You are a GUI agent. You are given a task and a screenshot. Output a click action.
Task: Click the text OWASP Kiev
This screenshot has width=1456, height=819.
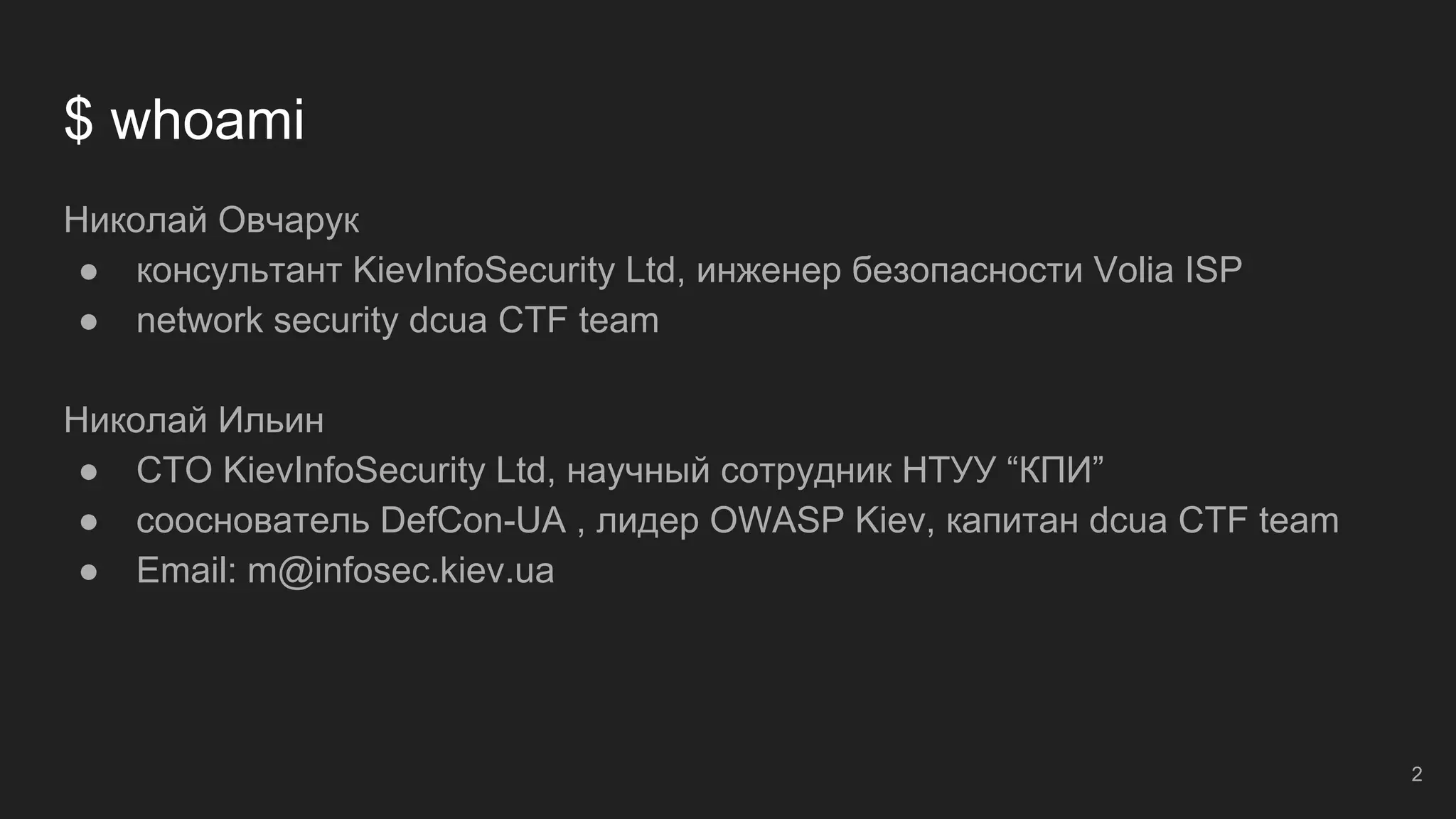pos(818,520)
